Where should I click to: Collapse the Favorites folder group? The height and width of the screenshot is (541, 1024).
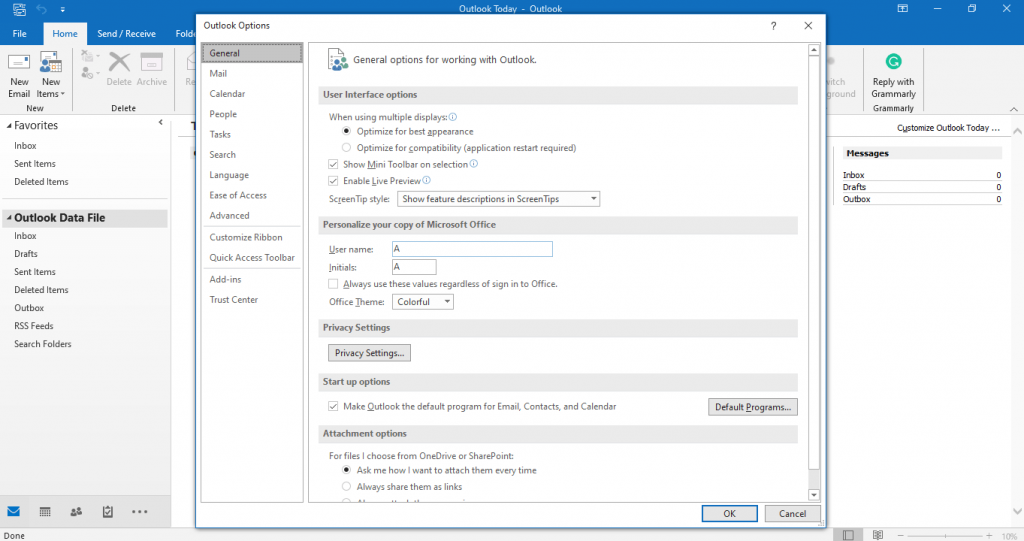coord(9,125)
